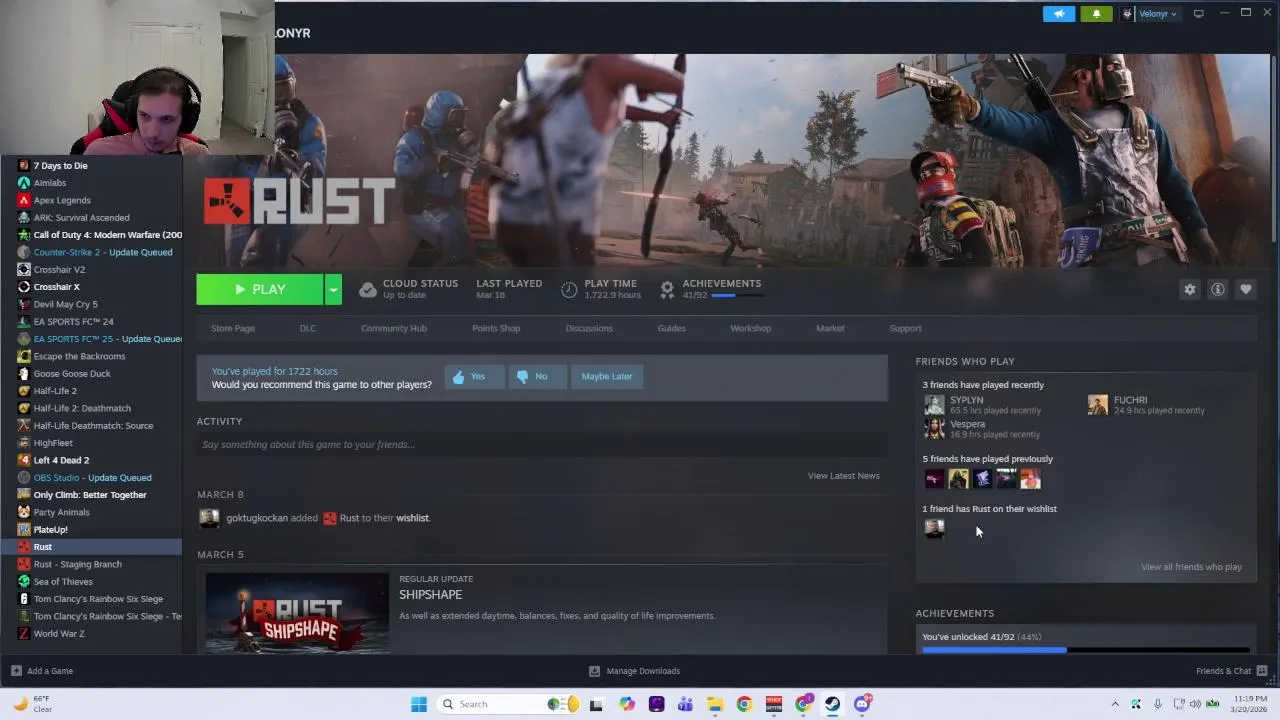
Task: View the play time clock icon
Action: 569,289
